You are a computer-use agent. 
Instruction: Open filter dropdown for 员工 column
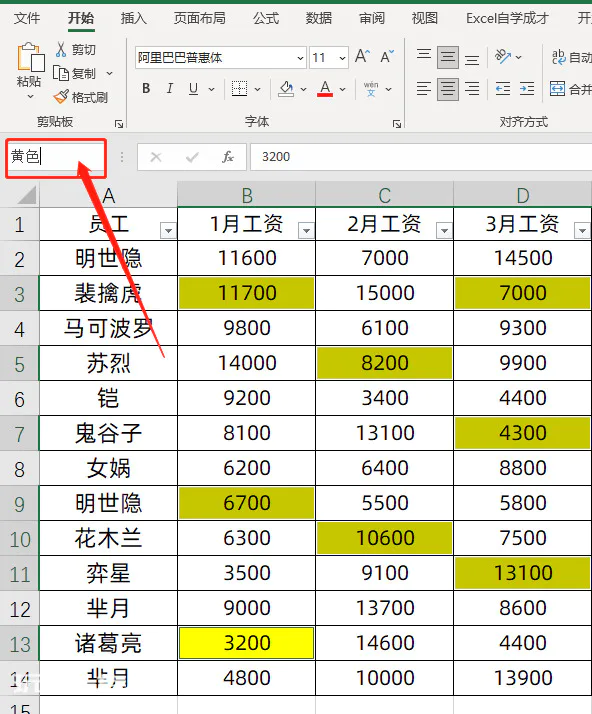(168, 230)
